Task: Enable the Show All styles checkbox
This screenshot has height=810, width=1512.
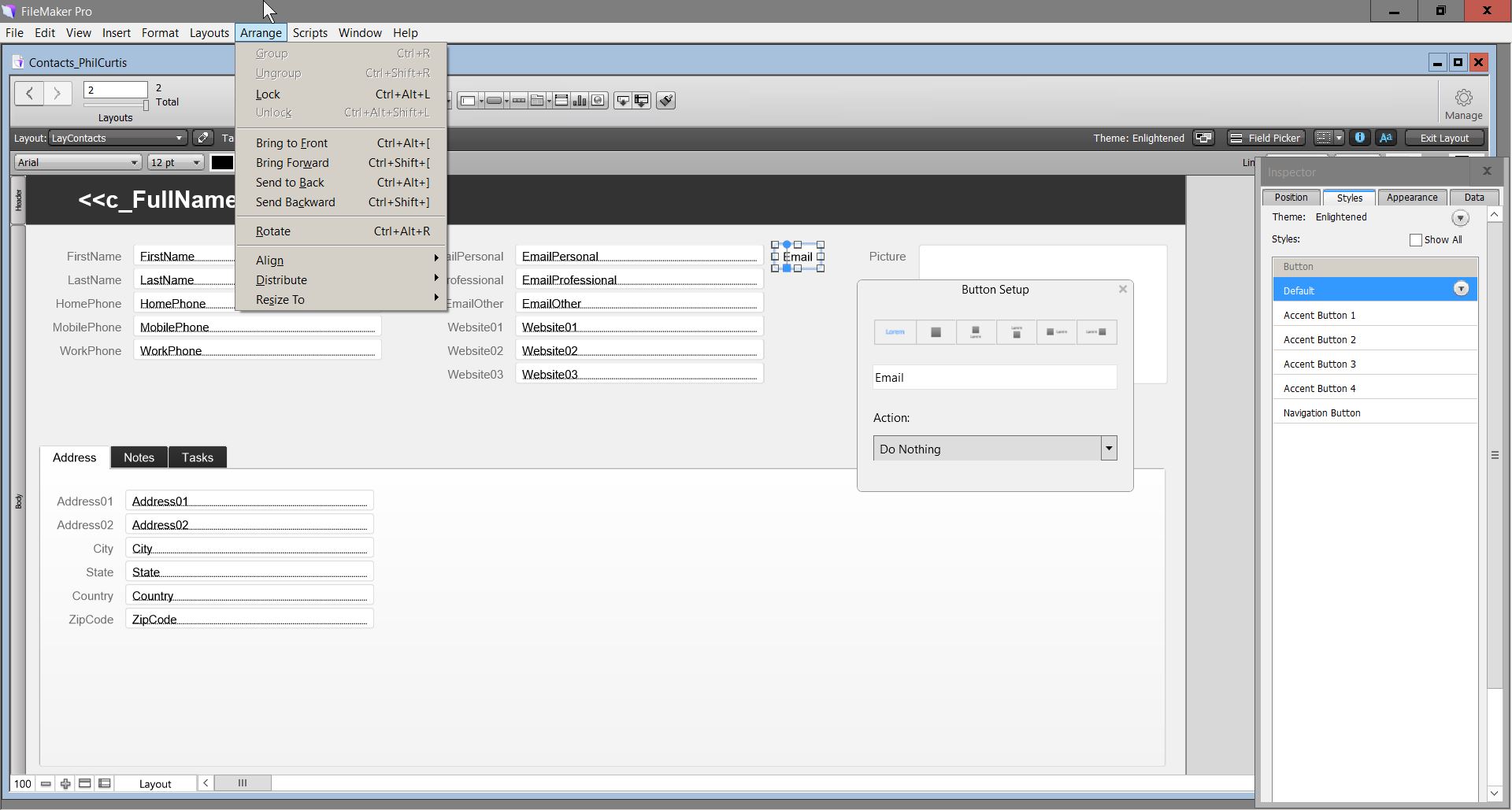Action: click(1415, 240)
